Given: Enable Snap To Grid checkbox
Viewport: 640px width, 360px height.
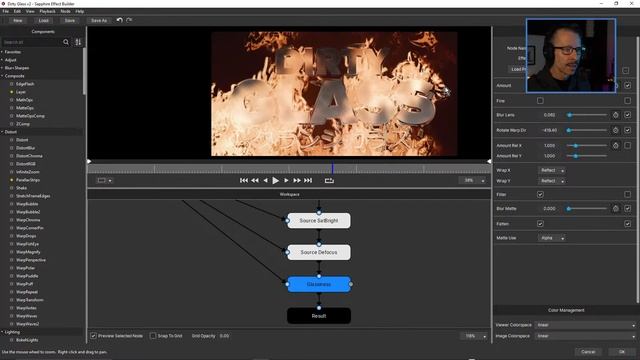Looking at the screenshot, I should pyautogui.click(x=153, y=336).
